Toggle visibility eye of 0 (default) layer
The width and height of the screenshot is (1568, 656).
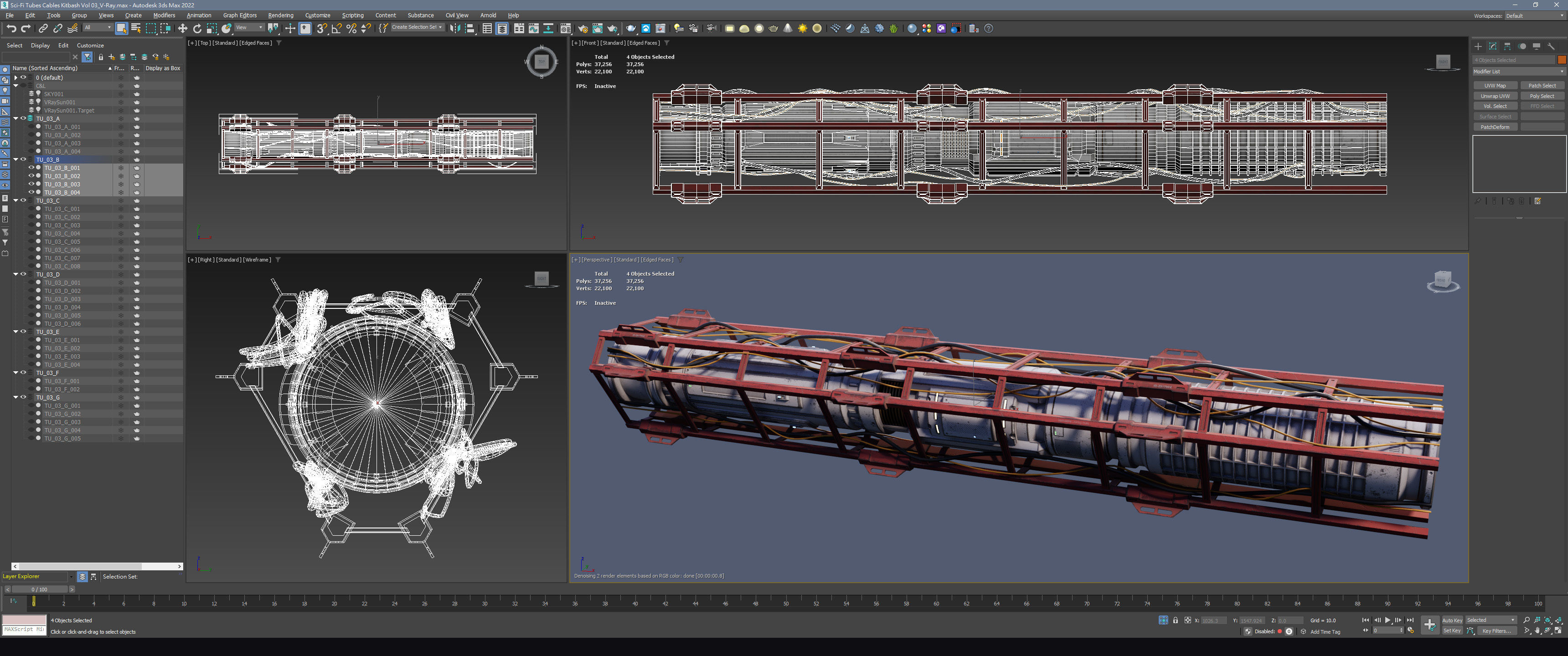tap(24, 78)
